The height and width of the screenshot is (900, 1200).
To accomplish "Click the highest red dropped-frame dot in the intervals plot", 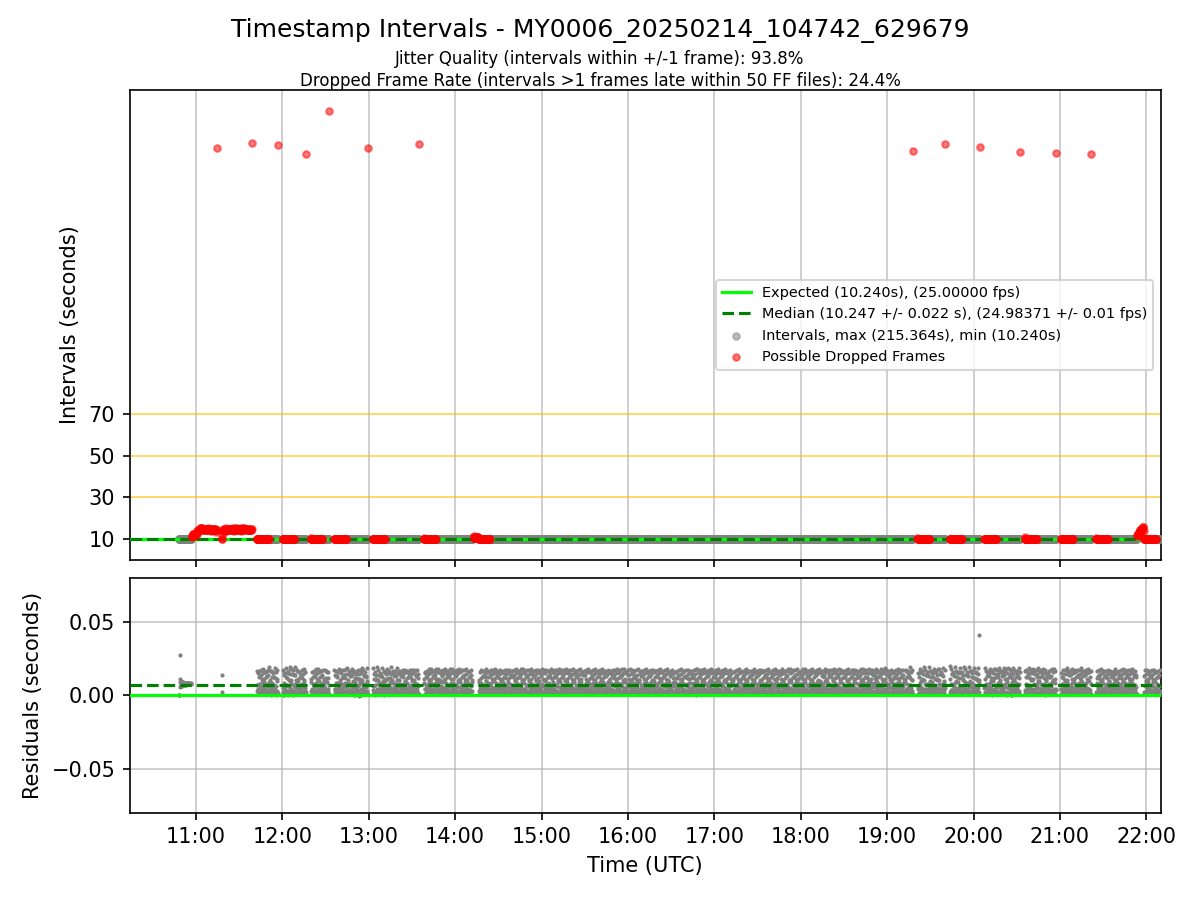I will coord(329,111).
